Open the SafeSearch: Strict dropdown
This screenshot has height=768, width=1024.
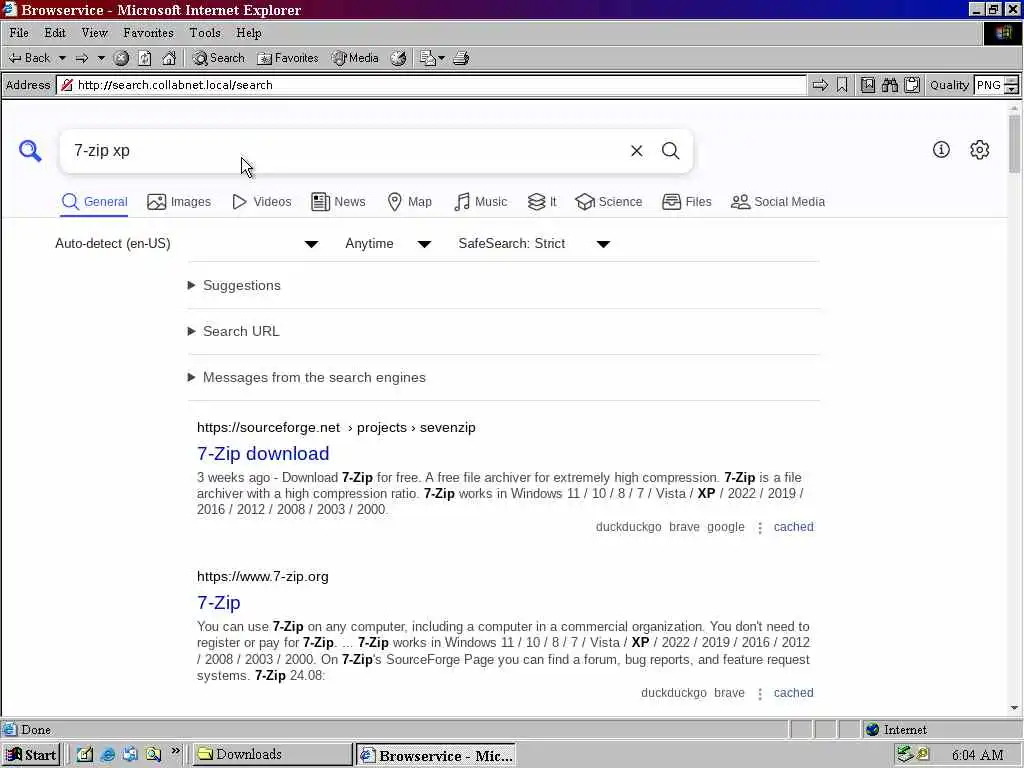(534, 244)
